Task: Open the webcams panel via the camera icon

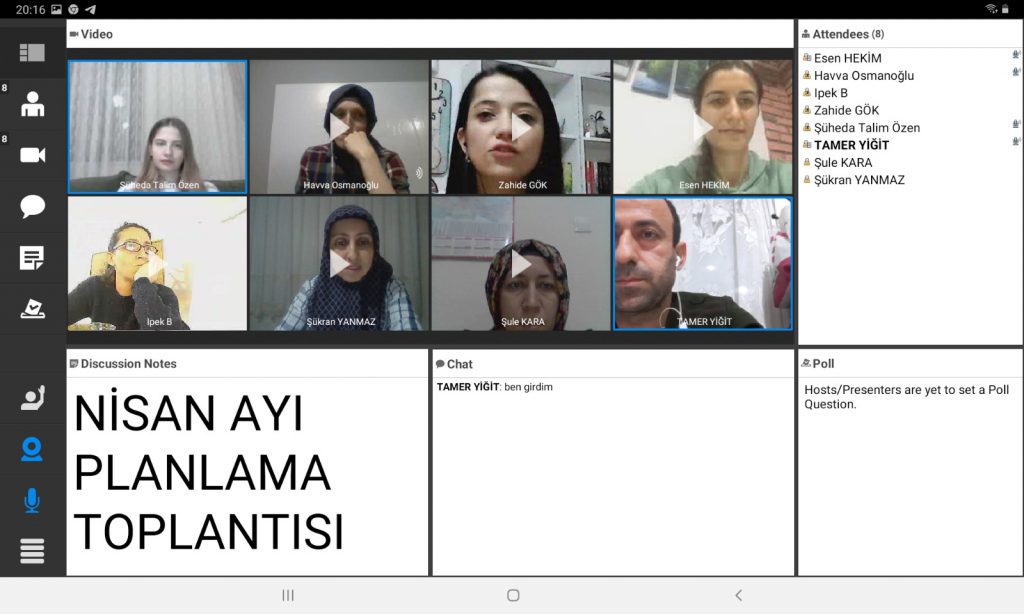Action: (32, 154)
